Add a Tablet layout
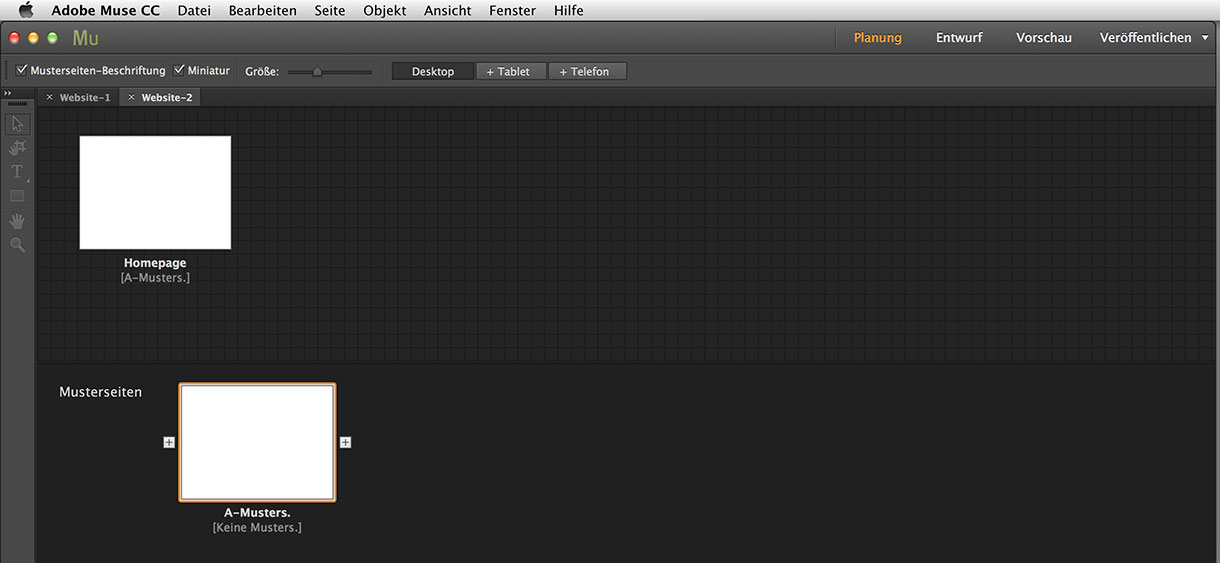1220x563 pixels. pyautogui.click(x=510, y=71)
